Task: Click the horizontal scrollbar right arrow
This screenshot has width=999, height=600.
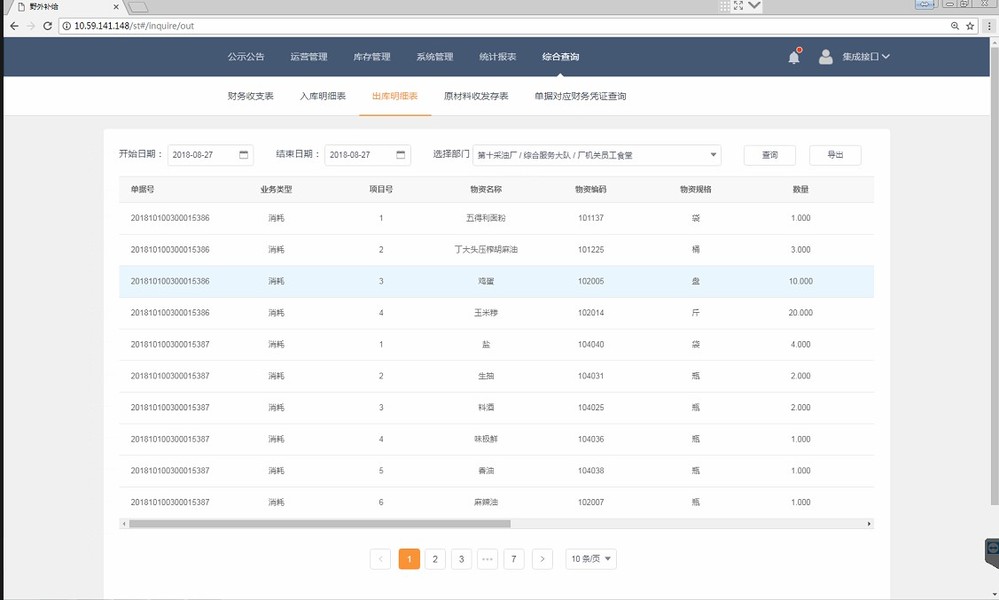Action: coord(869,524)
